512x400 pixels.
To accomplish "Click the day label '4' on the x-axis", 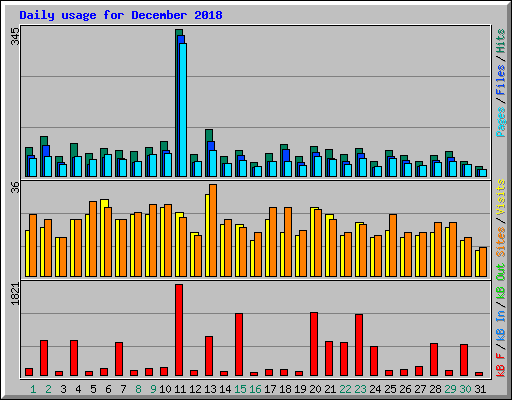I will pos(78,389).
